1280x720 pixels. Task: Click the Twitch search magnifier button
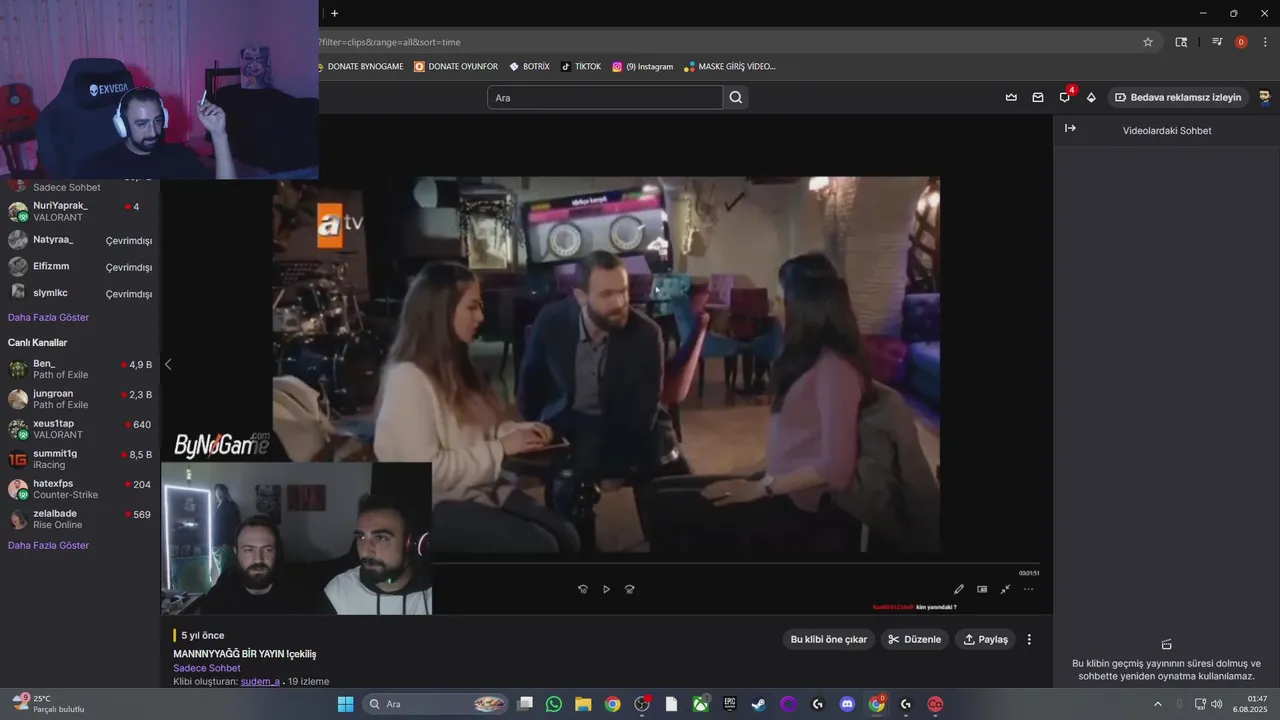click(736, 97)
